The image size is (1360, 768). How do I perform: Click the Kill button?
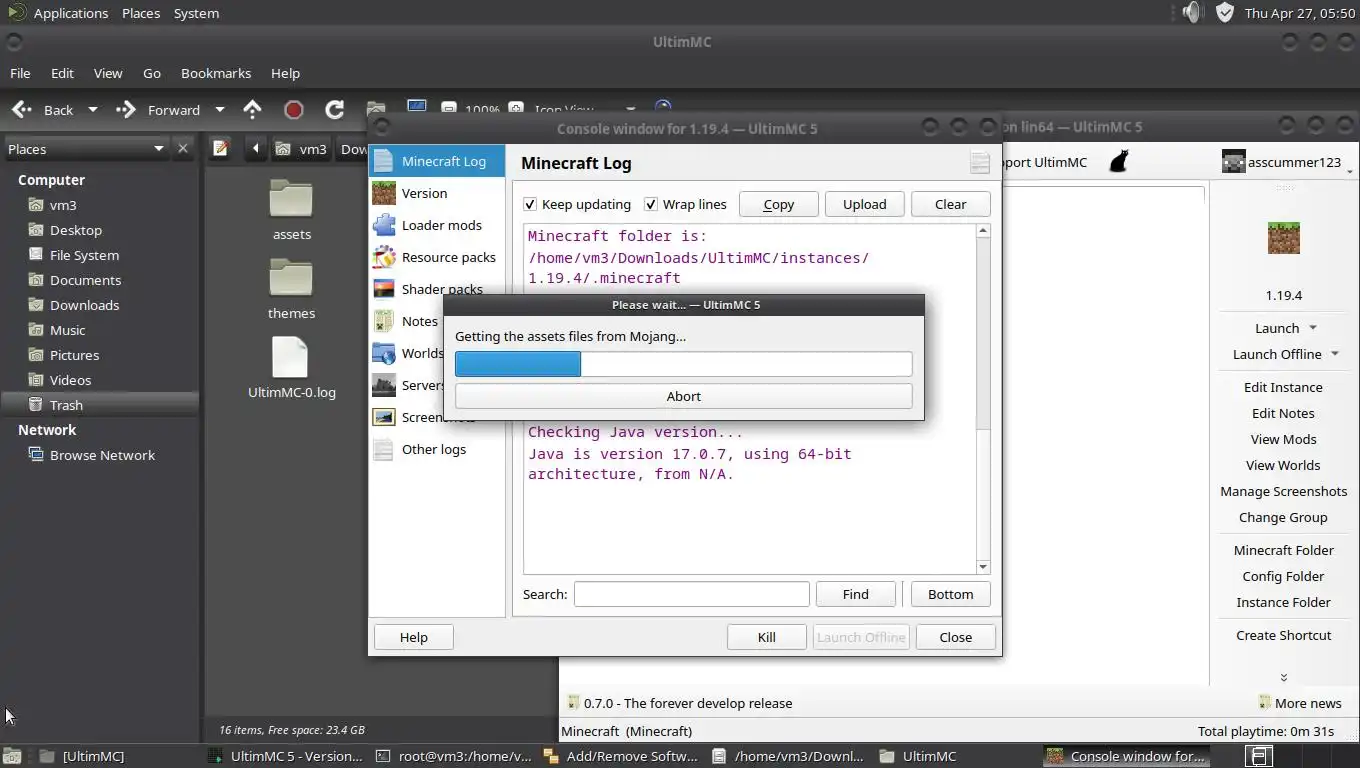click(767, 637)
